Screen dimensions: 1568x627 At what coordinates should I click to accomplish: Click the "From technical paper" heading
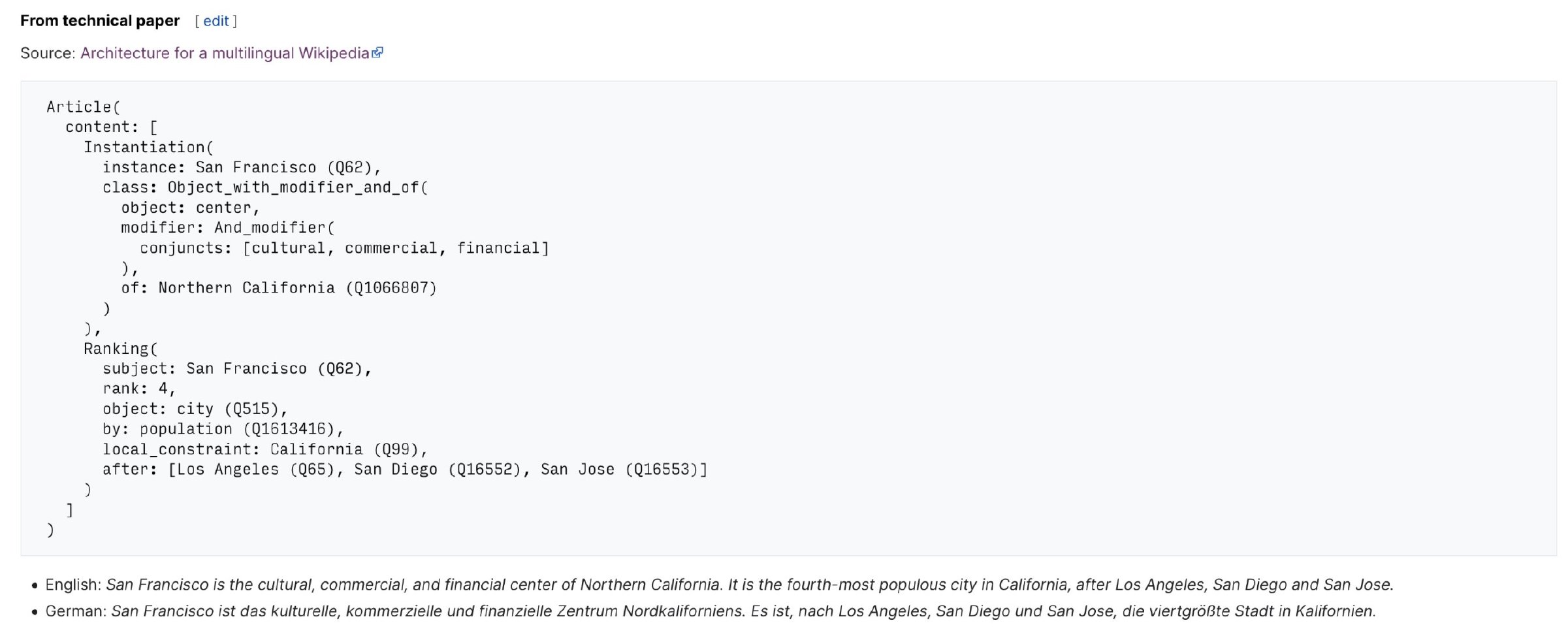pos(100,21)
